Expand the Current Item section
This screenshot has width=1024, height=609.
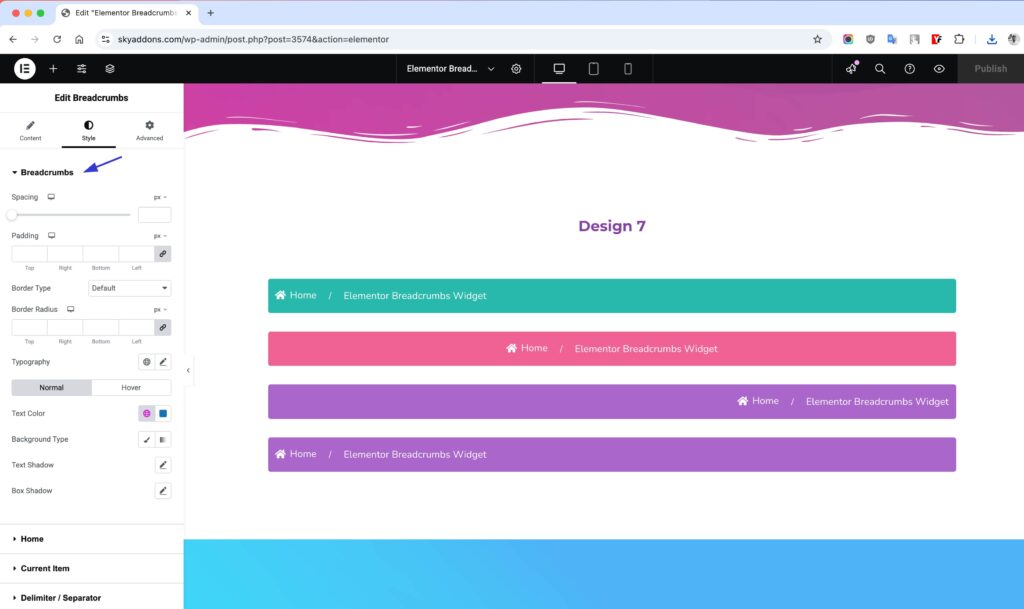tap(91, 569)
